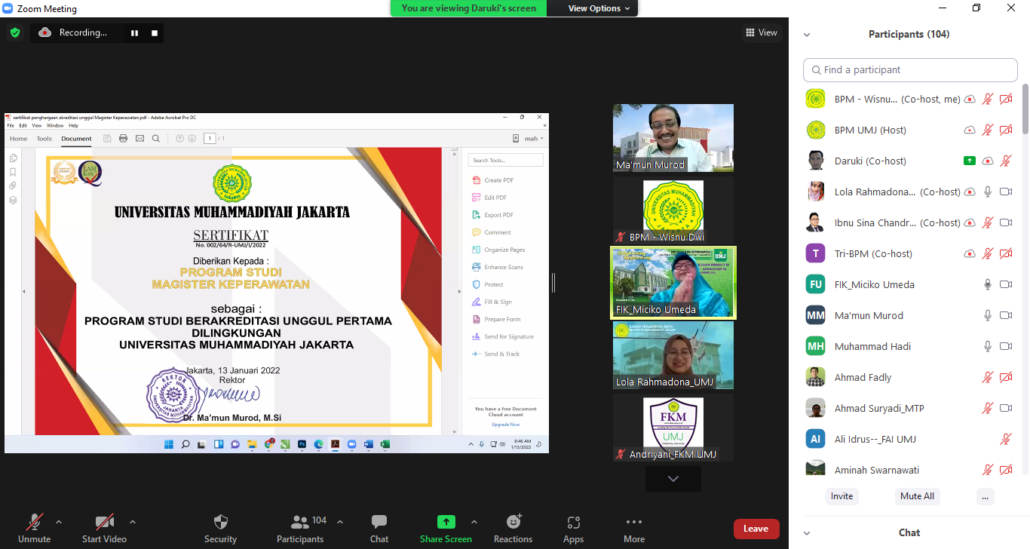
Task: Click Ibnu Sina Chandr's muted microphone icon
Action: (987, 223)
